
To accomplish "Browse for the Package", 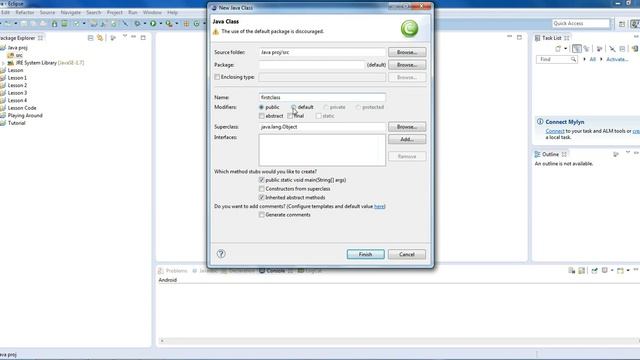I will click(x=407, y=65).
